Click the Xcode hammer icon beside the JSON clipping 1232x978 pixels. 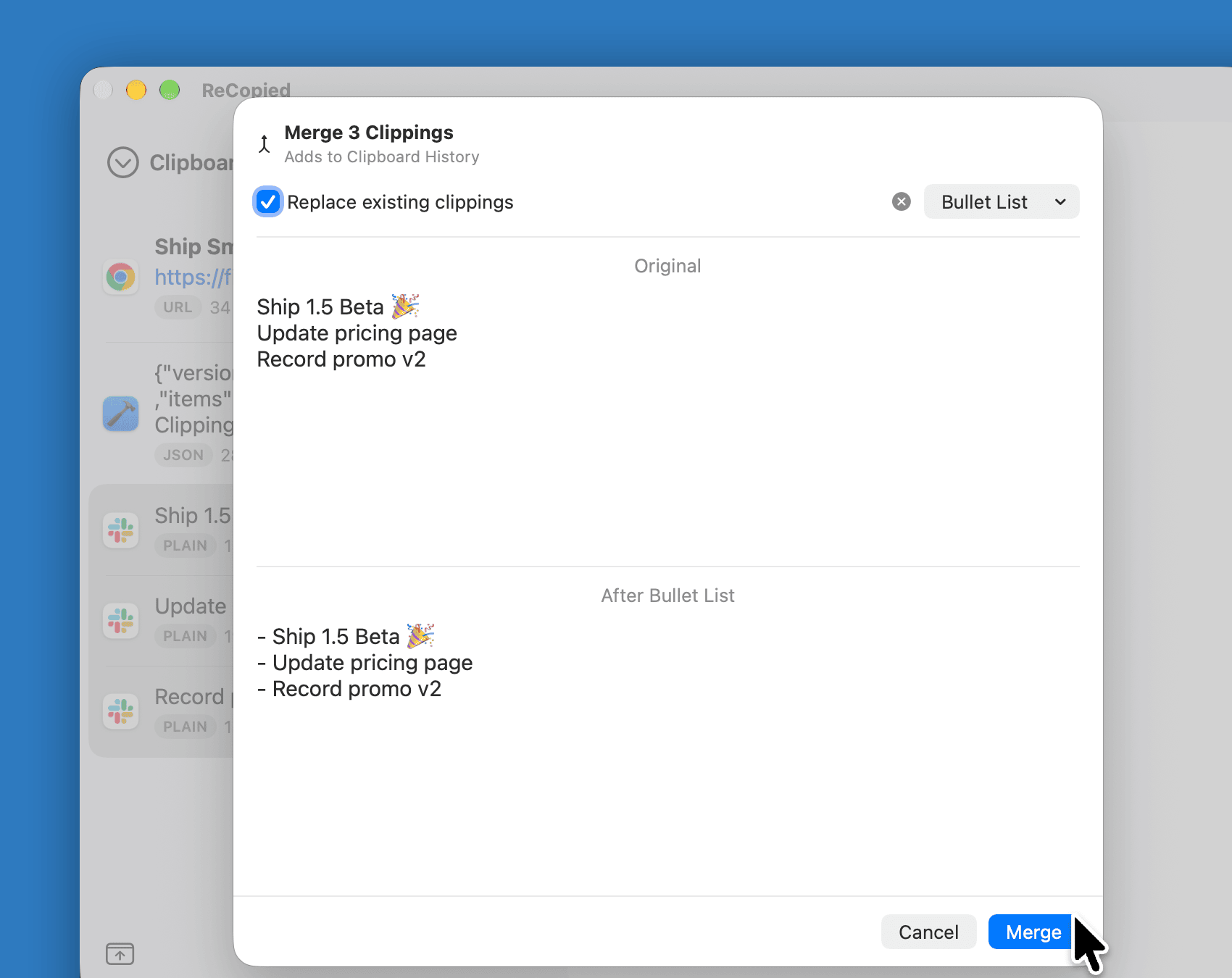[x=121, y=414]
